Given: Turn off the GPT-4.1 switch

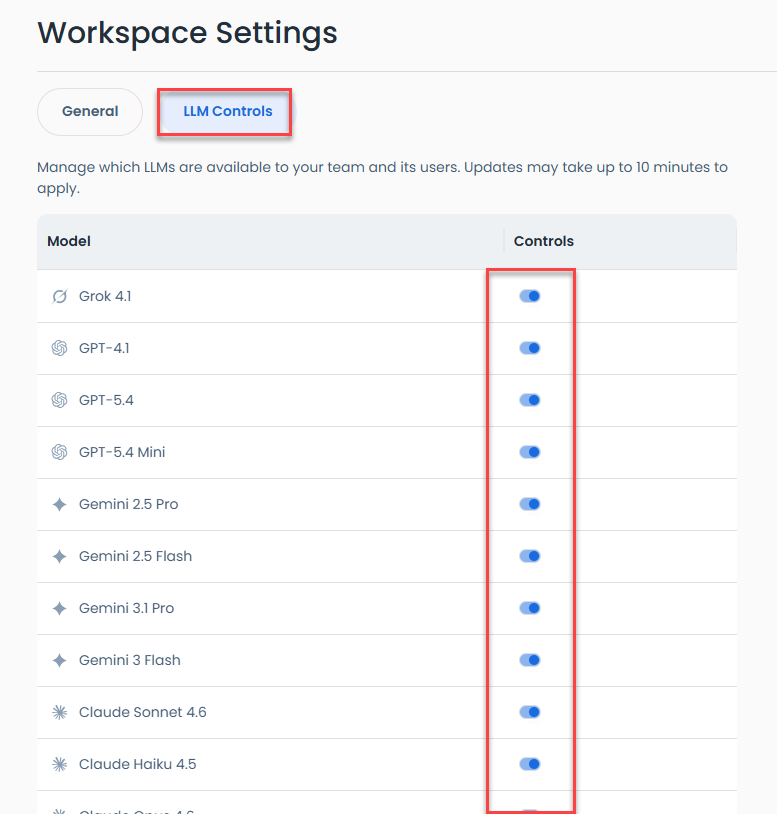Looking at the screenshot, I should [530, 348].
